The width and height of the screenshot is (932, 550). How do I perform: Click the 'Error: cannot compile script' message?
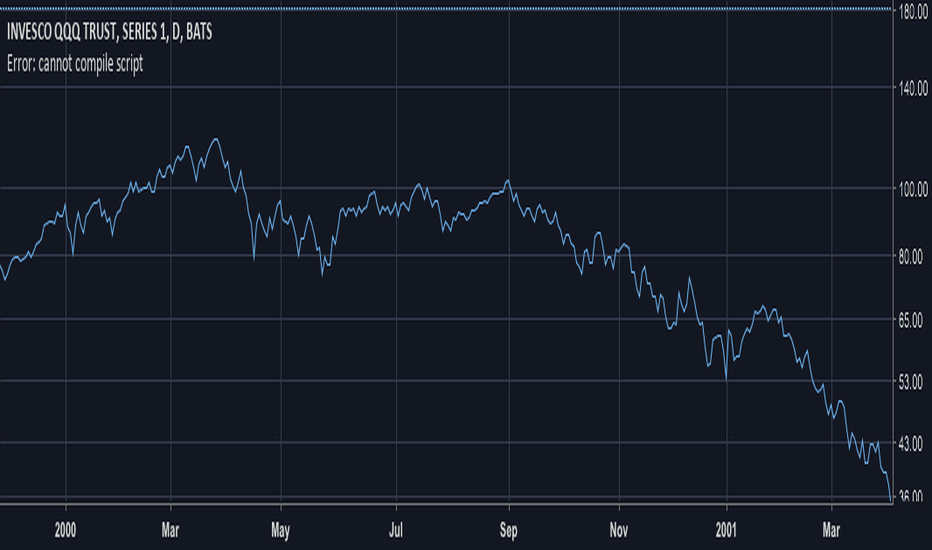point(75,64)
